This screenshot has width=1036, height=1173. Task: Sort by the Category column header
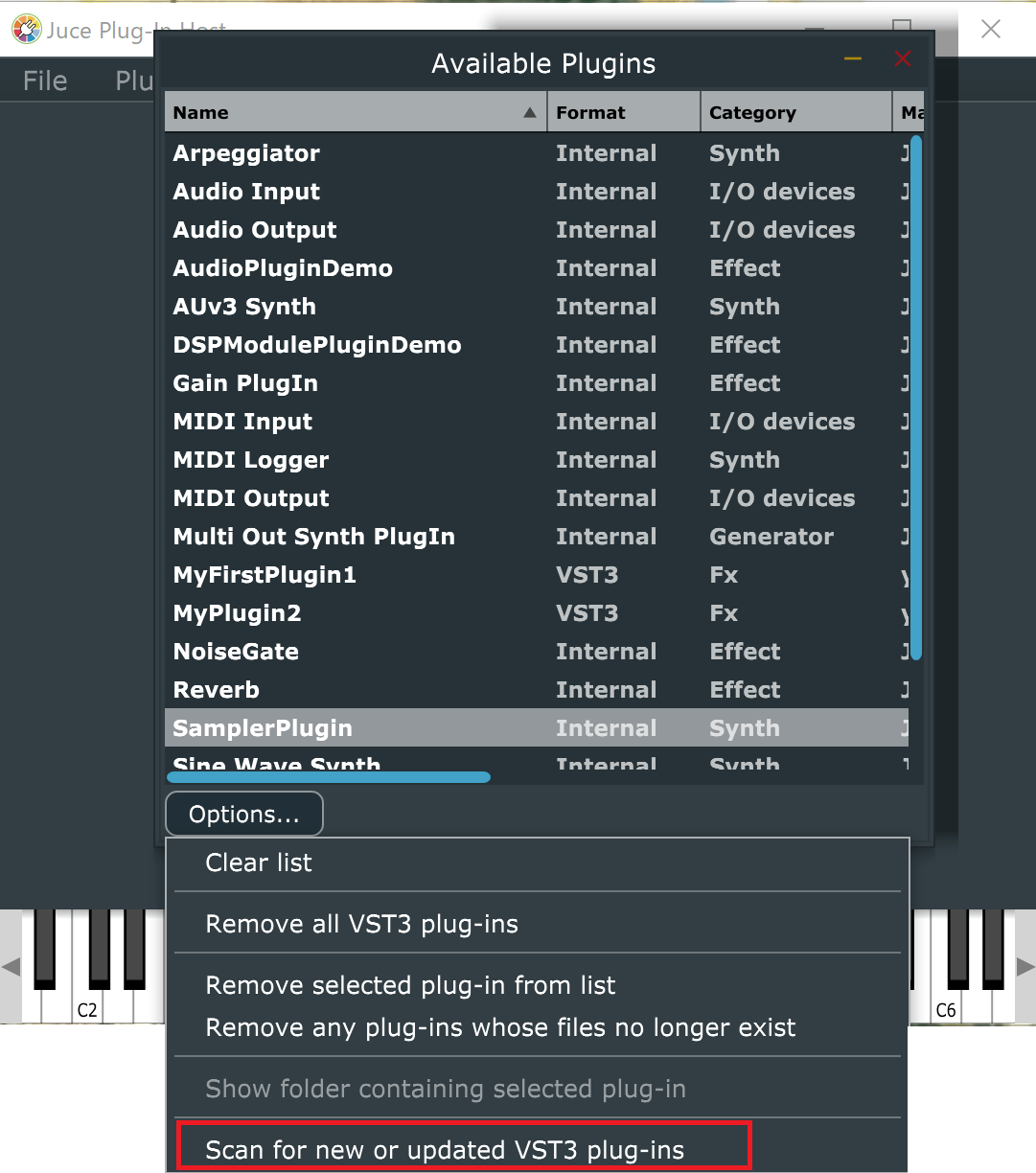[x=796, y=112]
